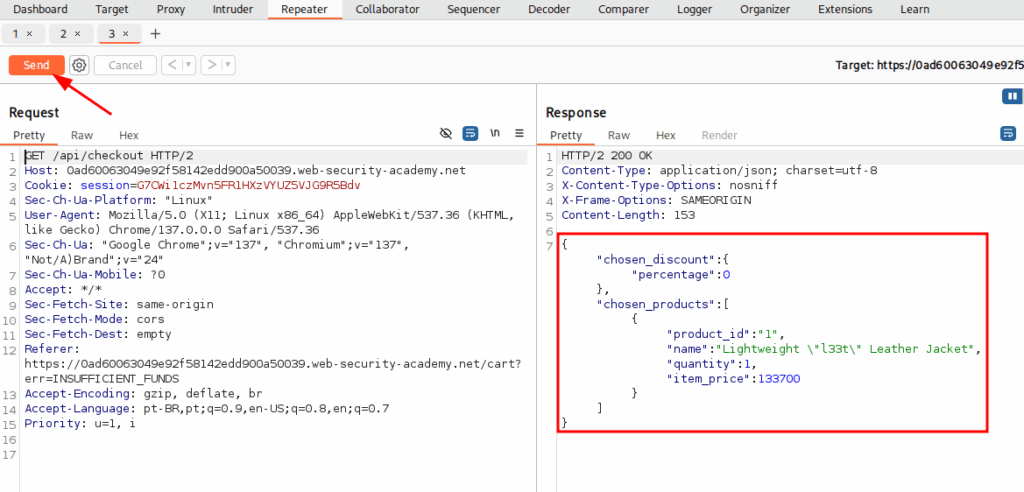
Task: Switch Response view to Hex
Action: pos(666,135)
